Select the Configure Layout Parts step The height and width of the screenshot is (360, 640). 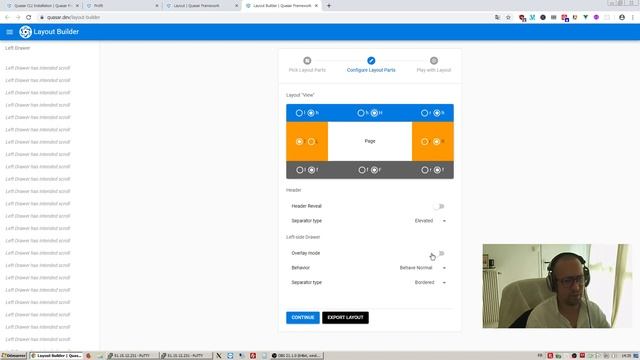371,64
